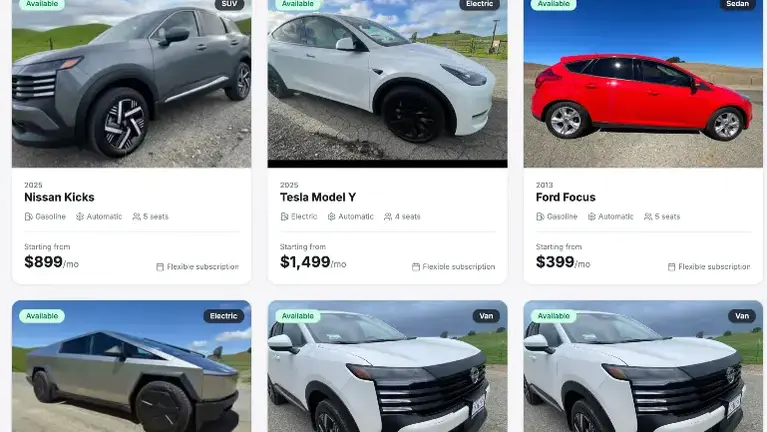Click the fuel icon on Nissan Kicks card

[28, 216]
